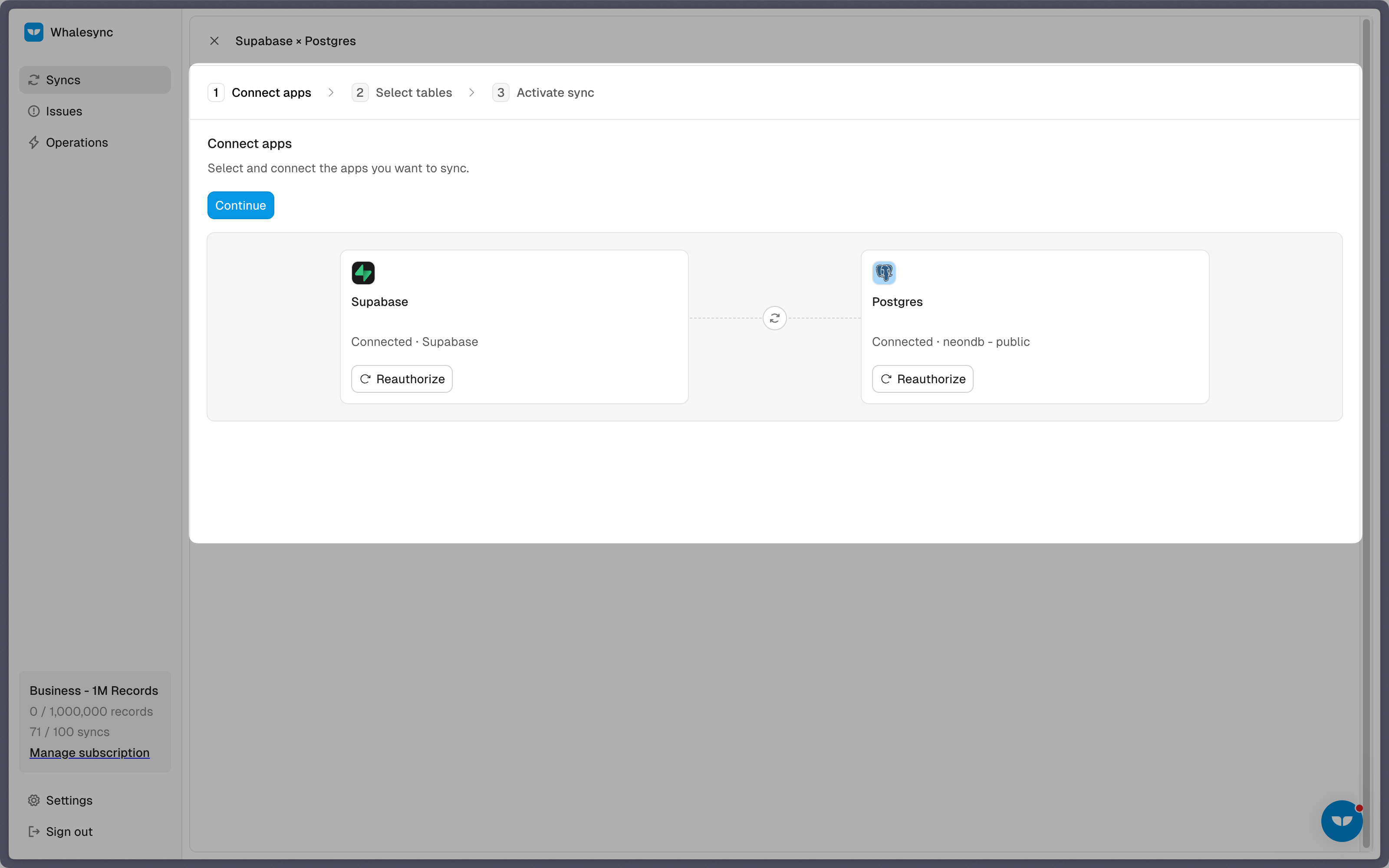
Task: Open Settings from the sidebar
Action: (95, 800)
